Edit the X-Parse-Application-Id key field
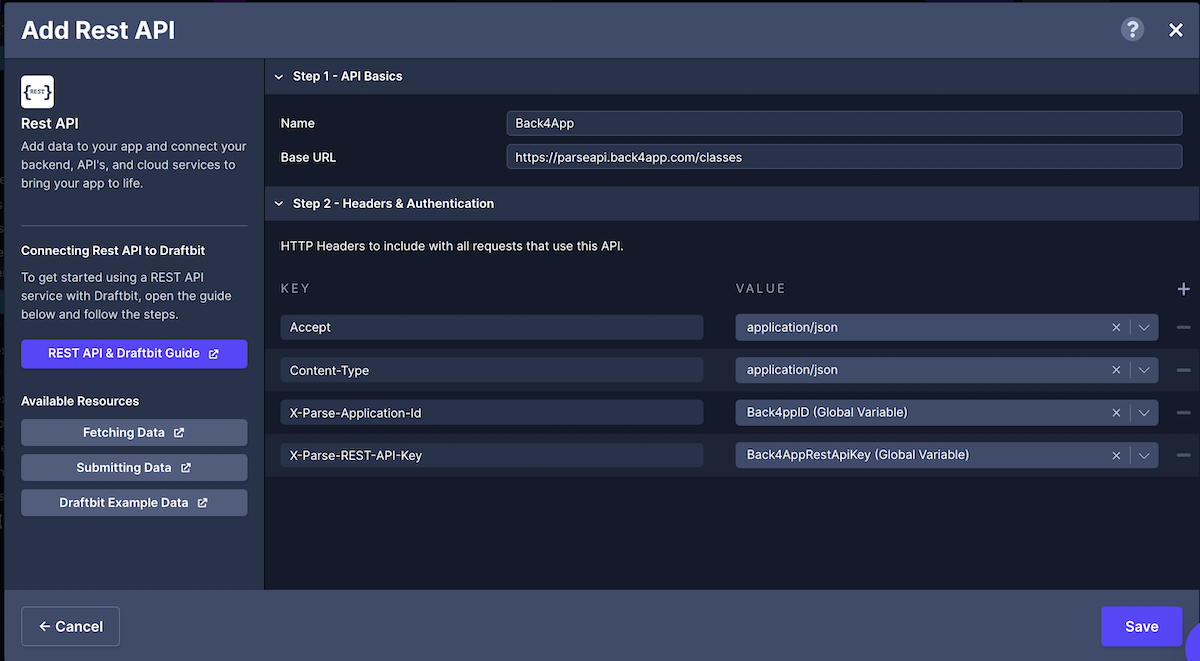Screen dimensions: 1200x661 pos(492,412)
